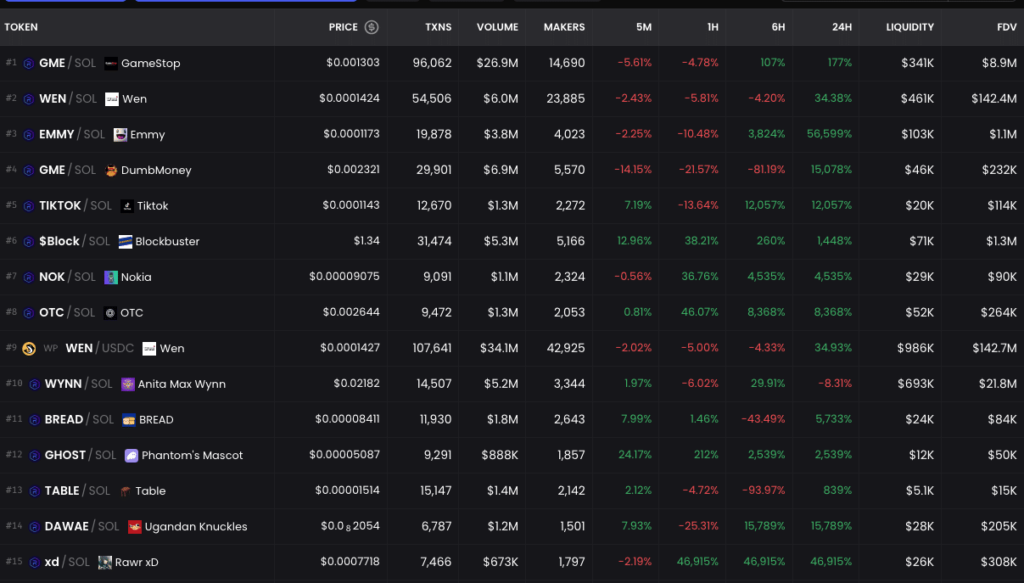The height and width of the screenshot is (583, 1024).
Task: Sort by 24H price change header
Action: point(840,27)
